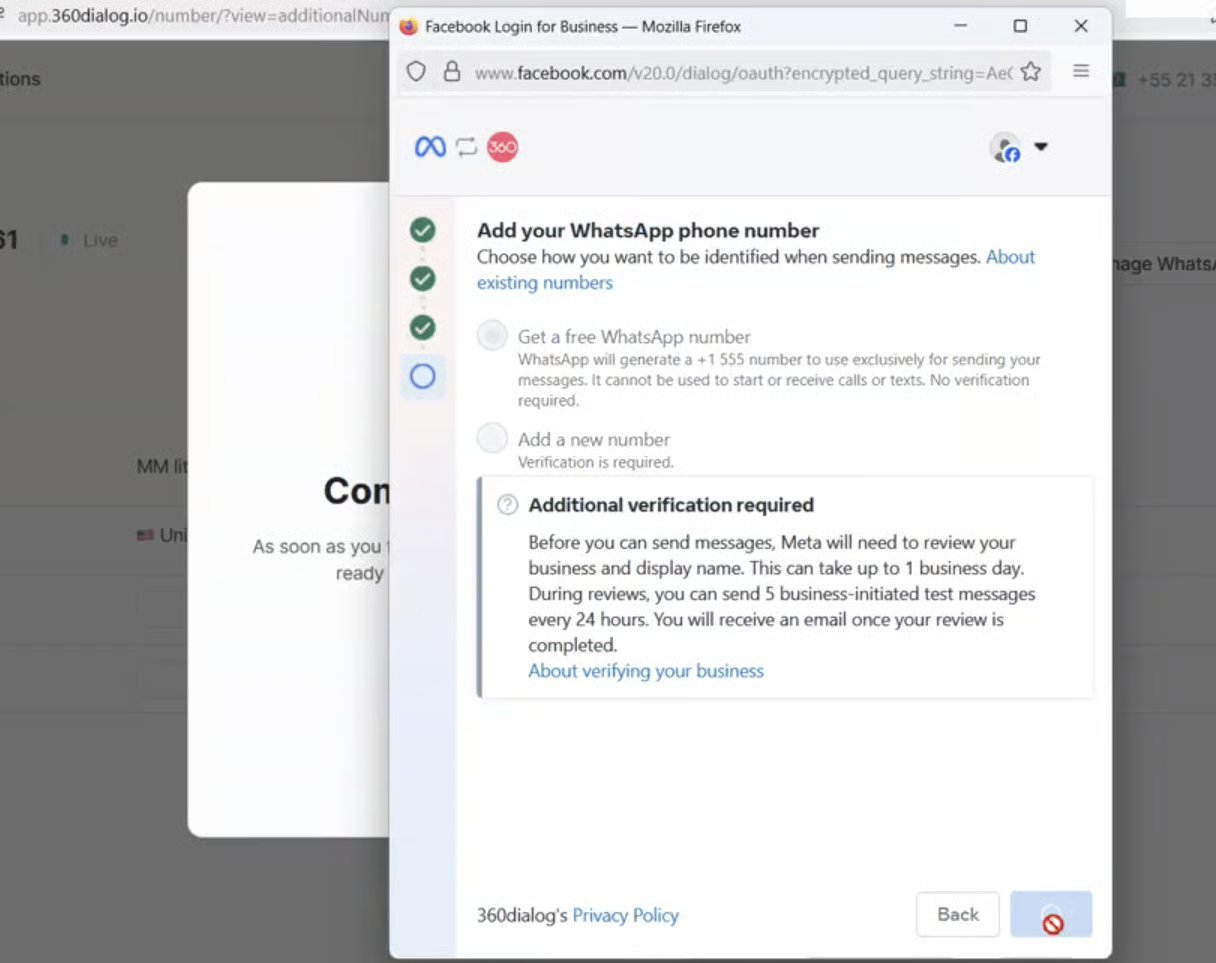The height and width of the screenshot is (963, 1216).
Task: Open About existing numbers link
Action: click(756, 270)
